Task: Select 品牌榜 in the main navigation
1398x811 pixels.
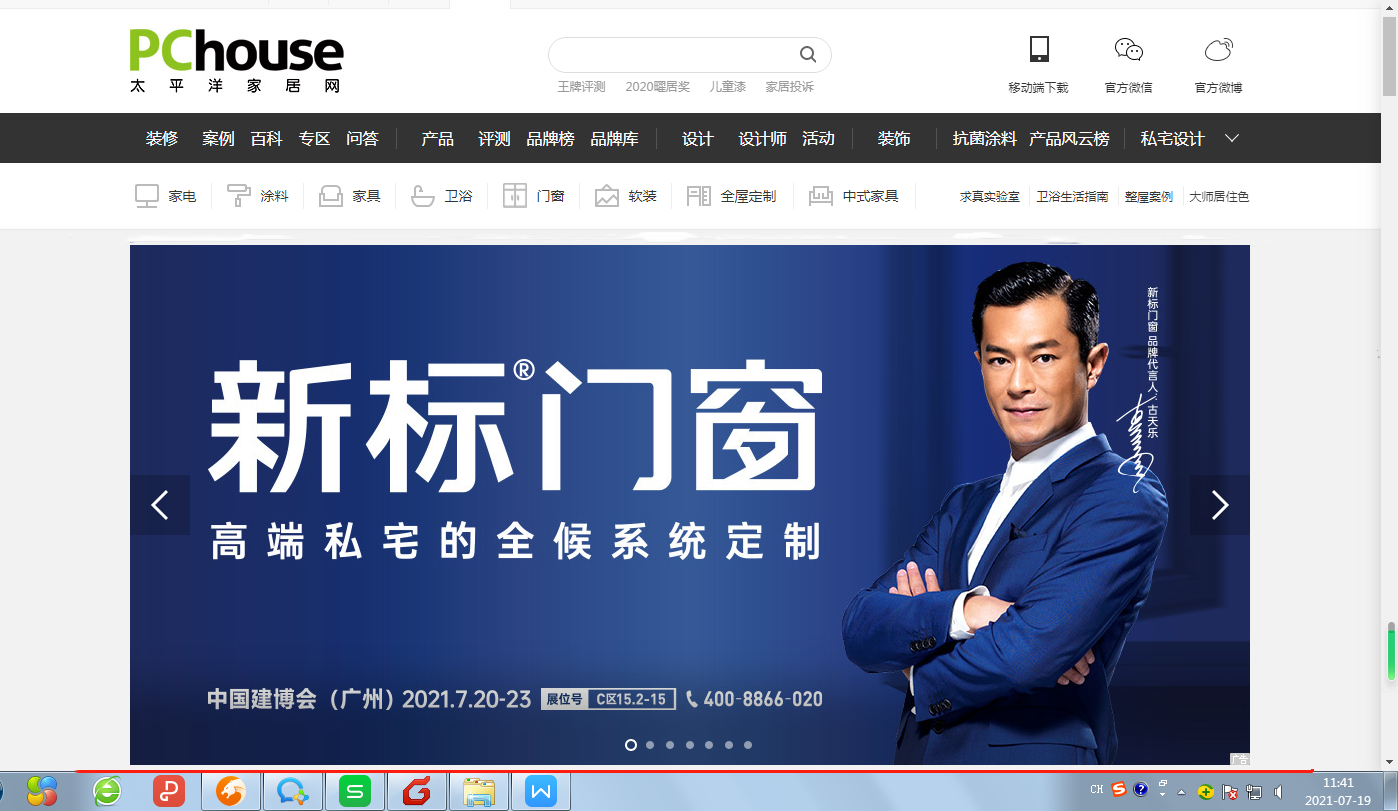Action: tap(551, 139)
